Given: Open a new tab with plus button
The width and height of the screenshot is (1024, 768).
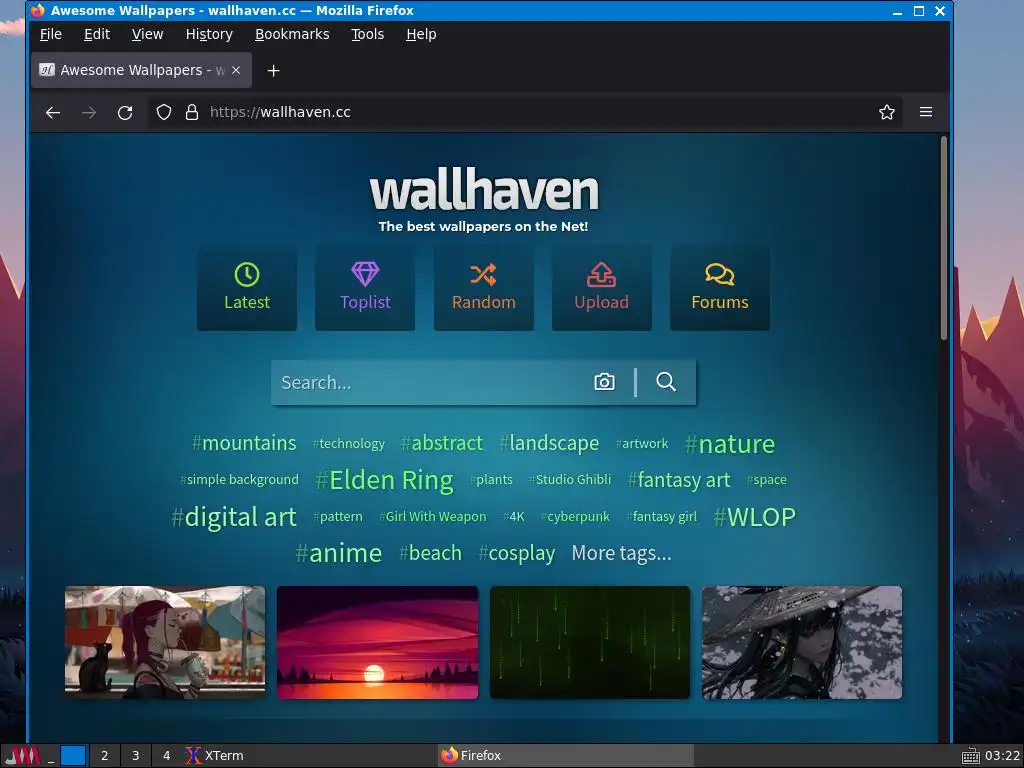Looking at the screenshot, I should click(x=274, y=71).
